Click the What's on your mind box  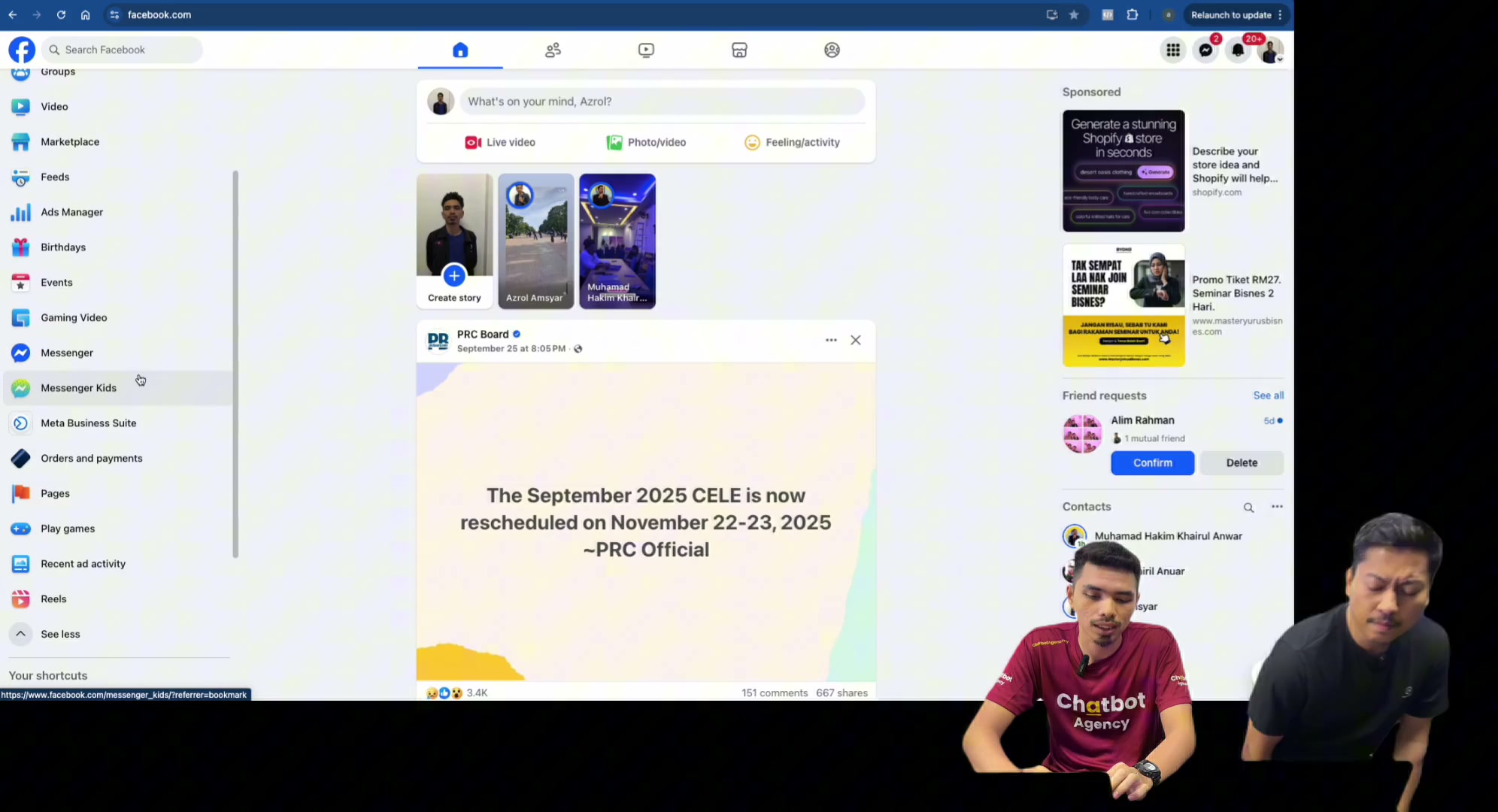click(x=662, y=101)
